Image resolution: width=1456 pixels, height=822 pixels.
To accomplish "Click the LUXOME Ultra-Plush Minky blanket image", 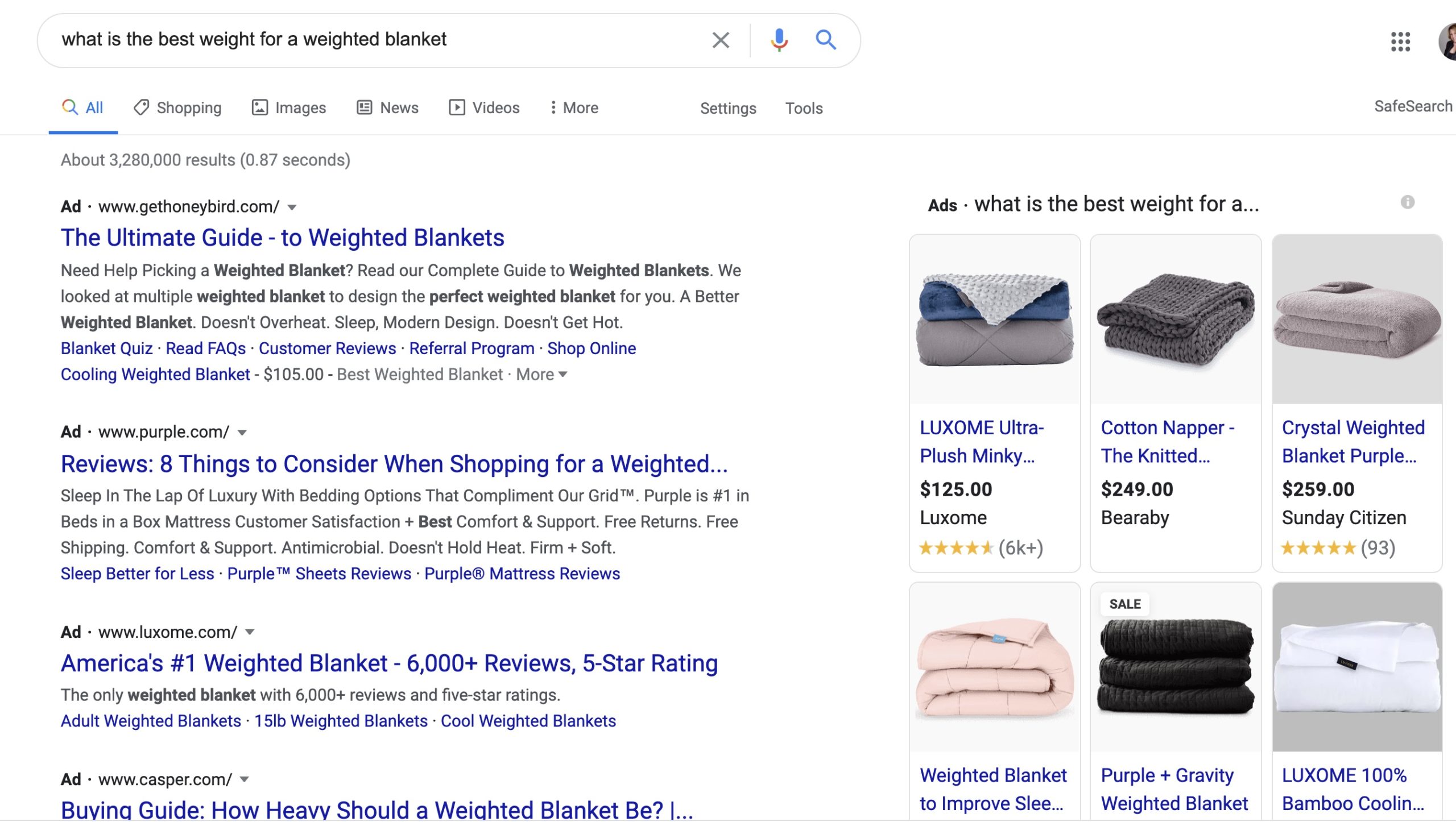I will pos(995,320).
